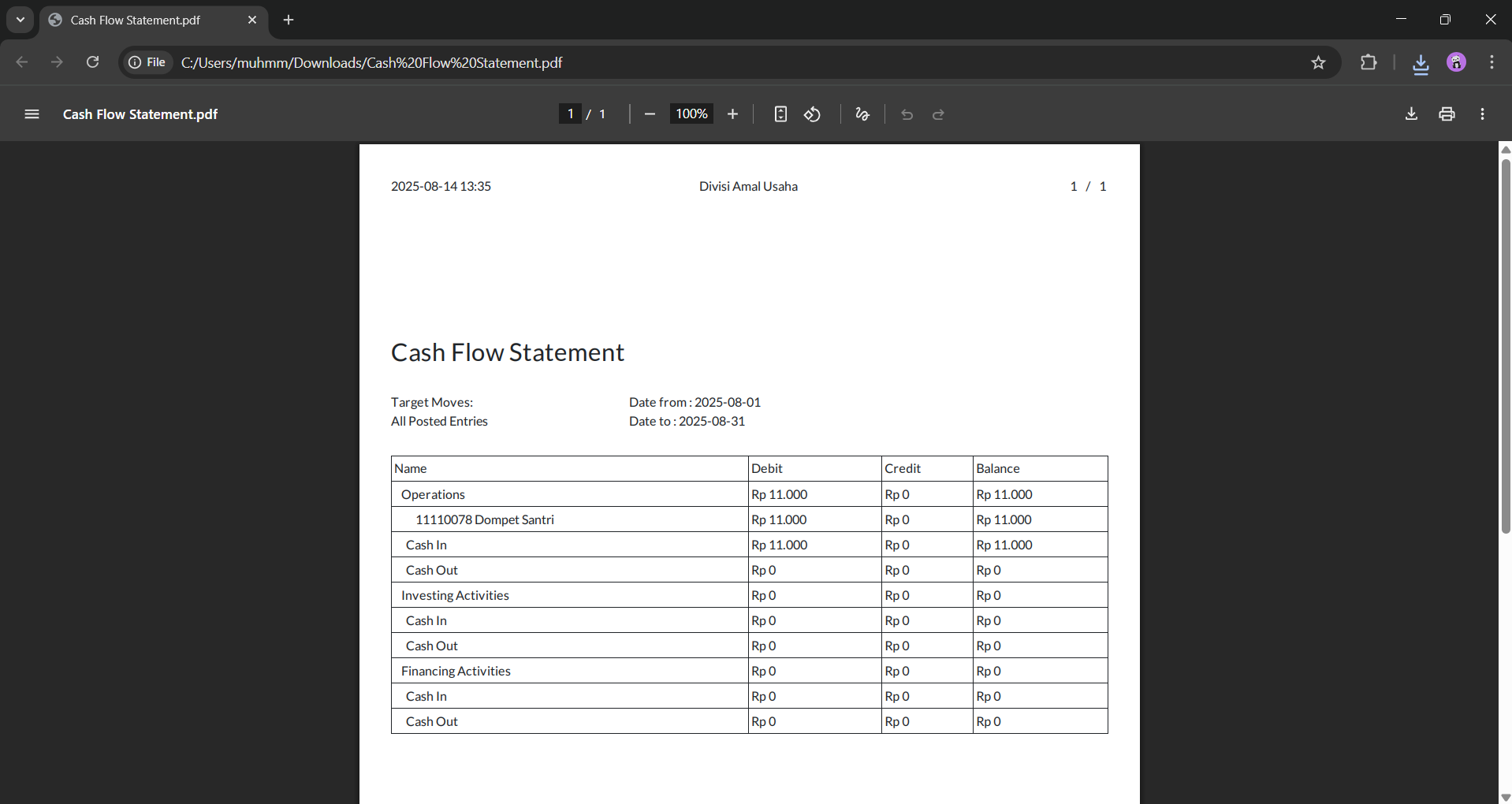
Task: Select the page number input box
Action: pyautogui.click(x=570, y=114)
